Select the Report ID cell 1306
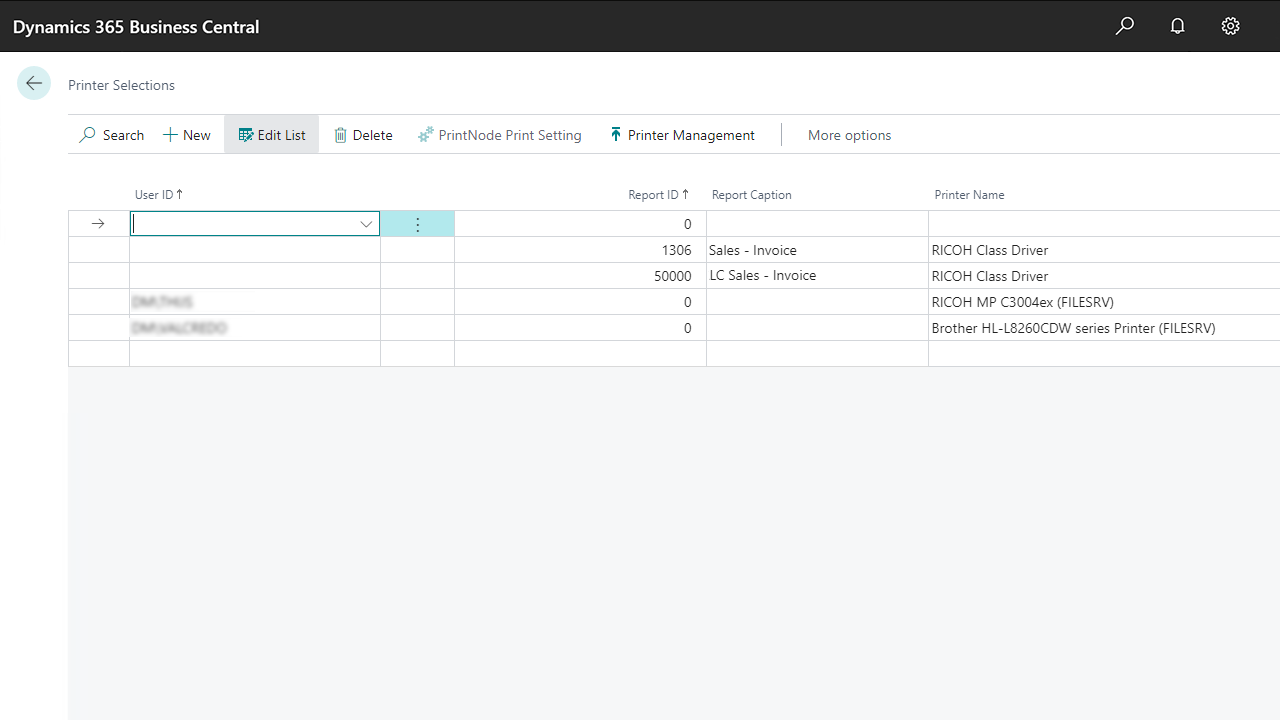Viewport: 1280px width, 720px height. click(x=580, y=250)
